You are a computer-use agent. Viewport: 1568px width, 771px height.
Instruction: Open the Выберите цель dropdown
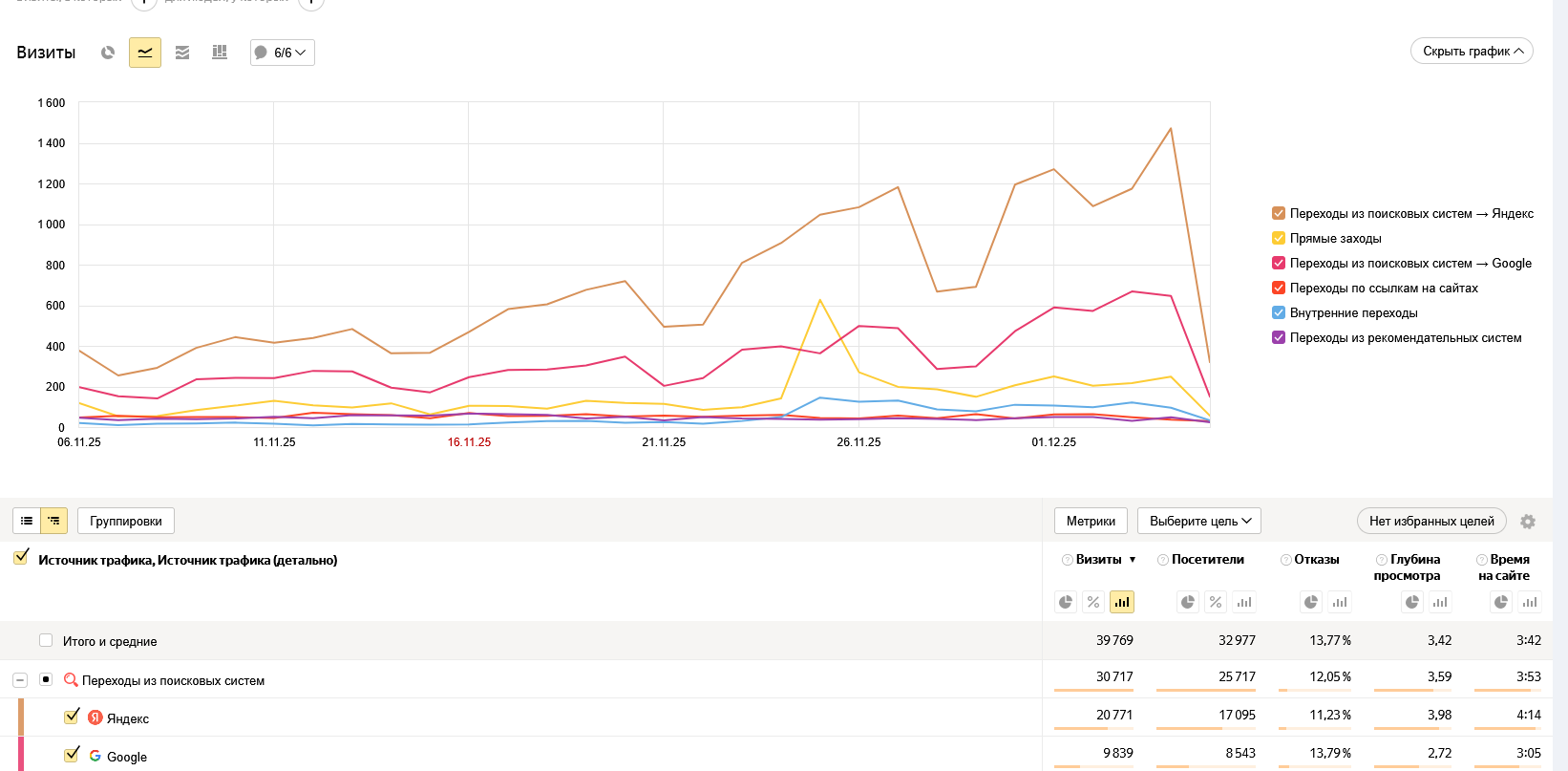pyautogui.click(x=1199, y=521)
